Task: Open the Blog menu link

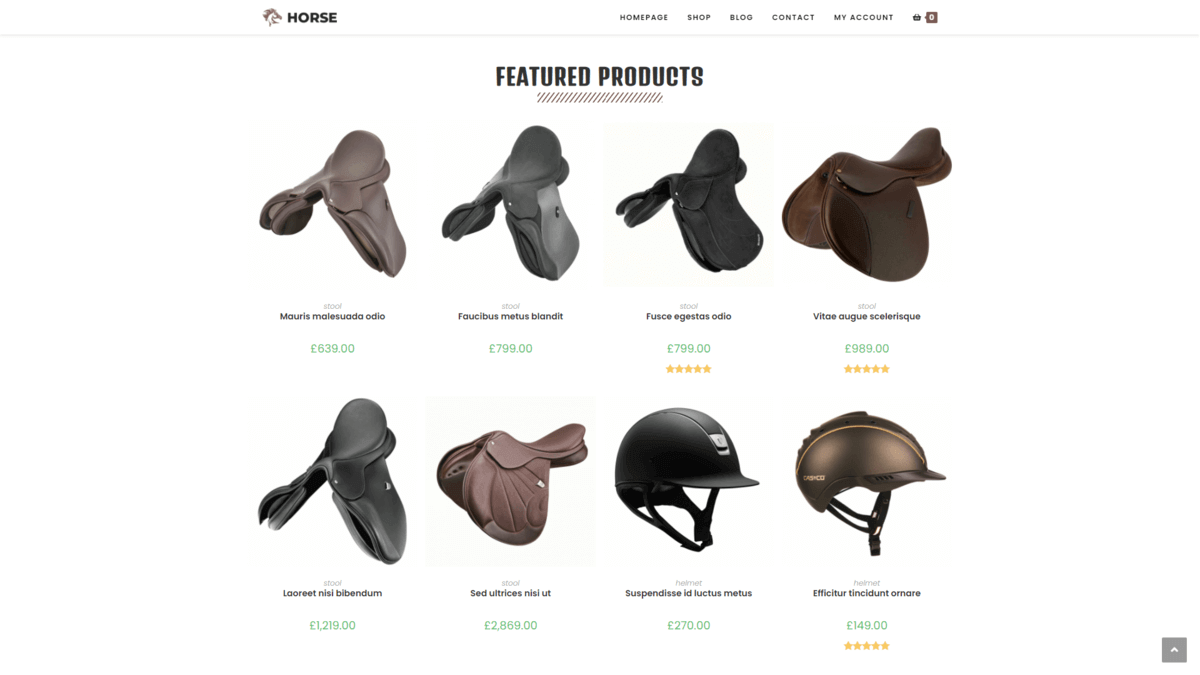Action: (741, 17)
